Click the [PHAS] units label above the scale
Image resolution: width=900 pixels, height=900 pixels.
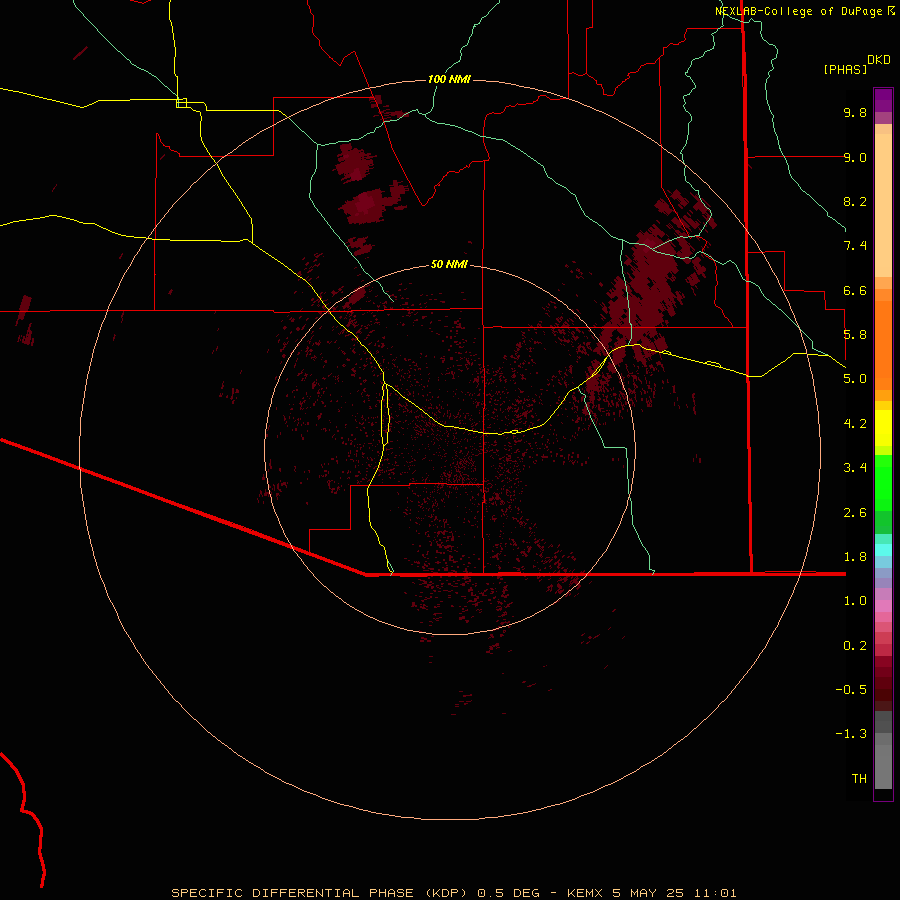845,69
